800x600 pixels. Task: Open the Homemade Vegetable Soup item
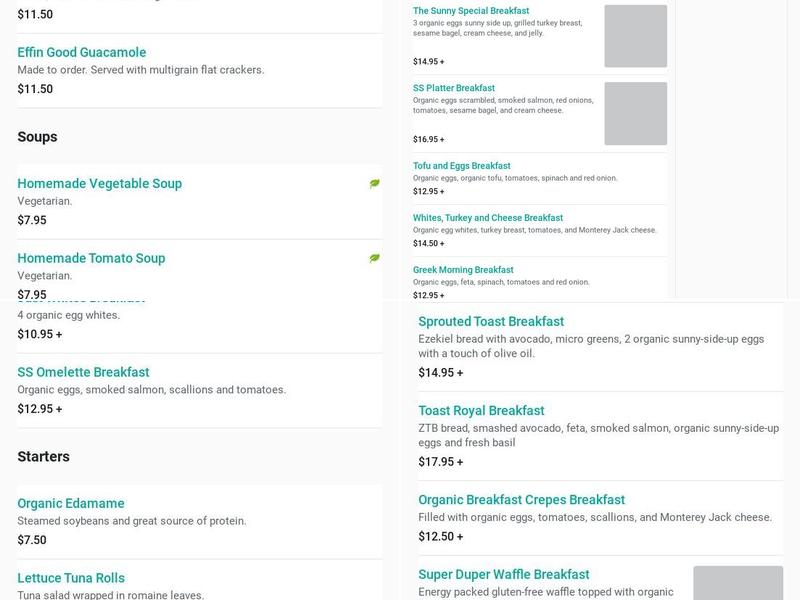(100, 183)
